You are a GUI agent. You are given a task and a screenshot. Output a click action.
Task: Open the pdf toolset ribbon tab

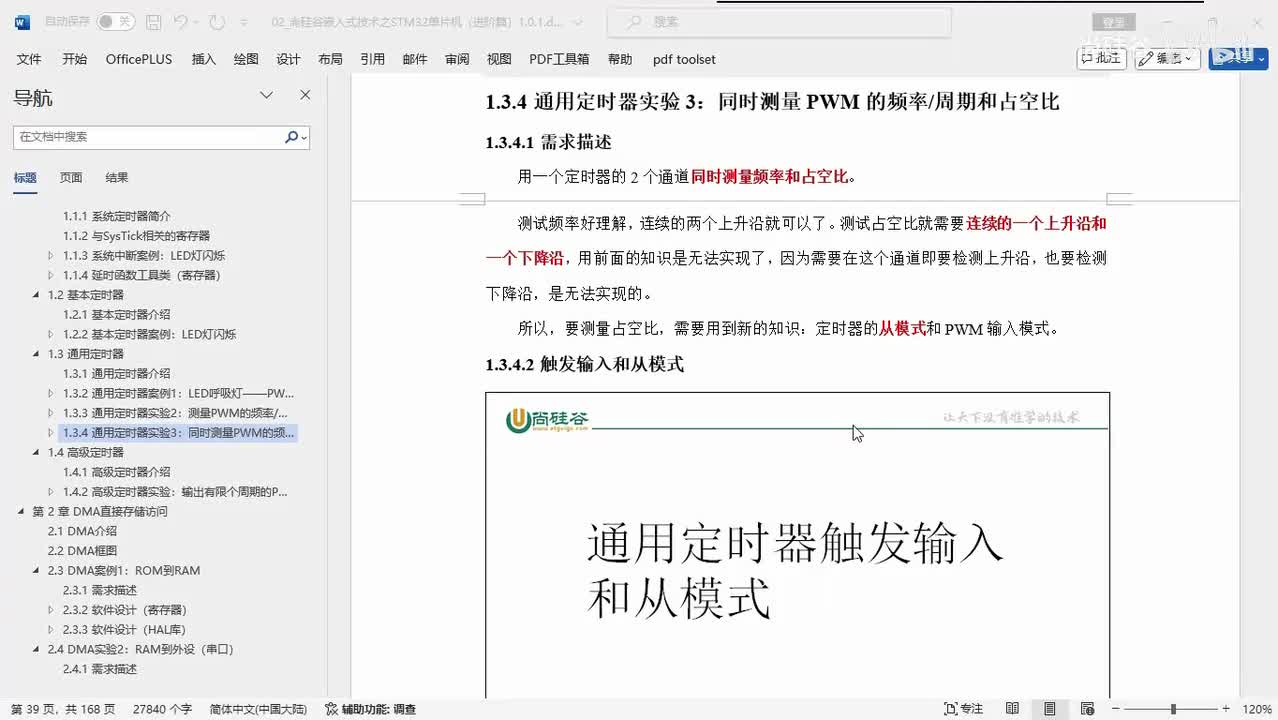[684, 59]
